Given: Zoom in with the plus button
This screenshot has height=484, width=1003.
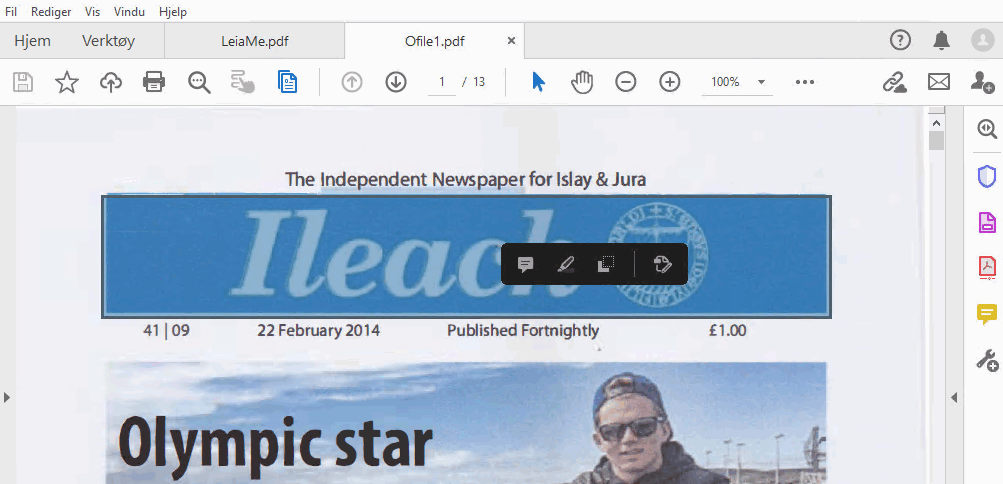Looking at the screenshot, I should coord(669,82).
